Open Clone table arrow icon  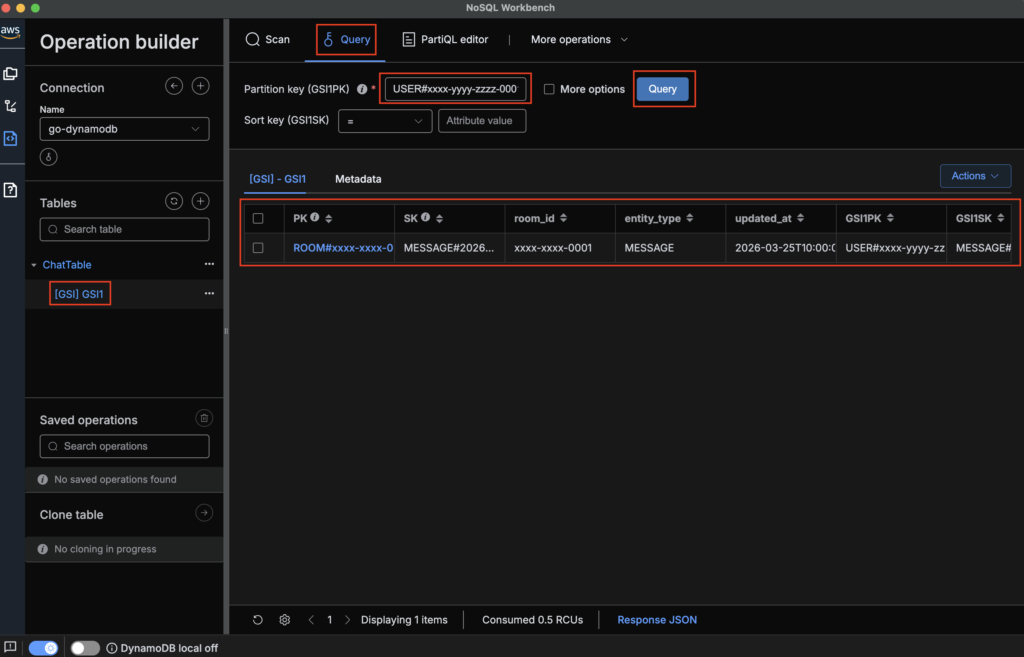pyautogui.click(x=203, y=513)
